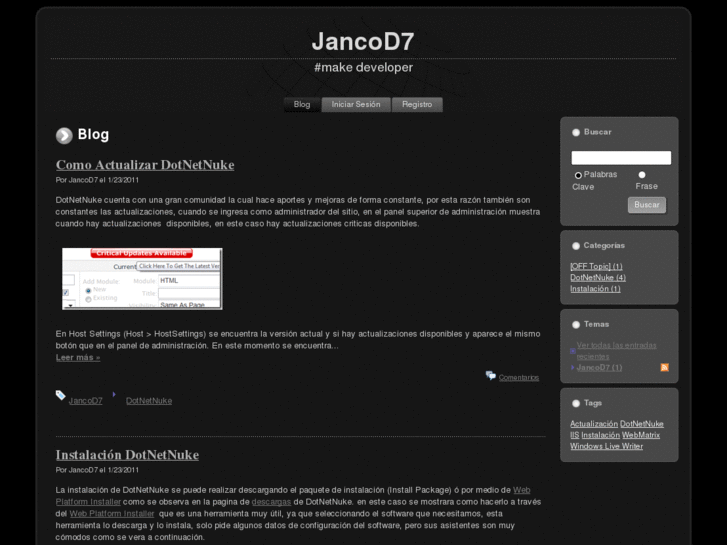Click the 'Leer más »' link
Screen dimensions: 727x545
coord(78,358)
